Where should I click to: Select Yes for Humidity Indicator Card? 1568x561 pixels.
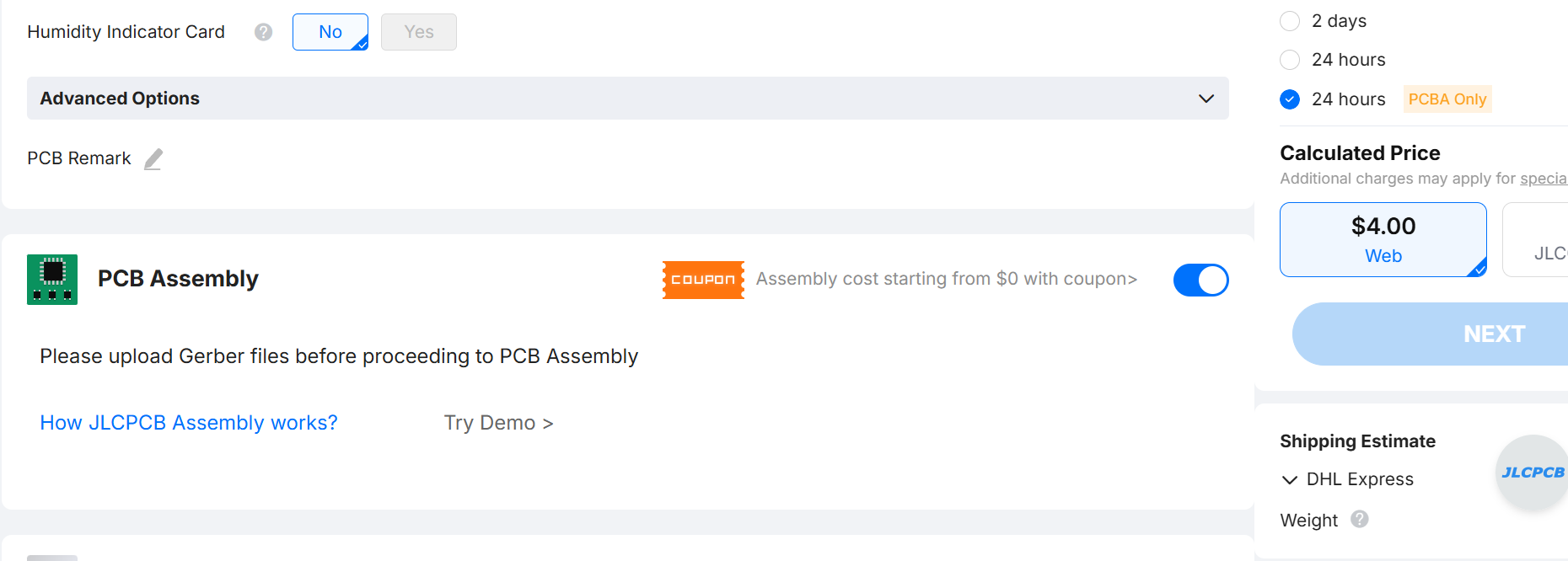[419, 32]
